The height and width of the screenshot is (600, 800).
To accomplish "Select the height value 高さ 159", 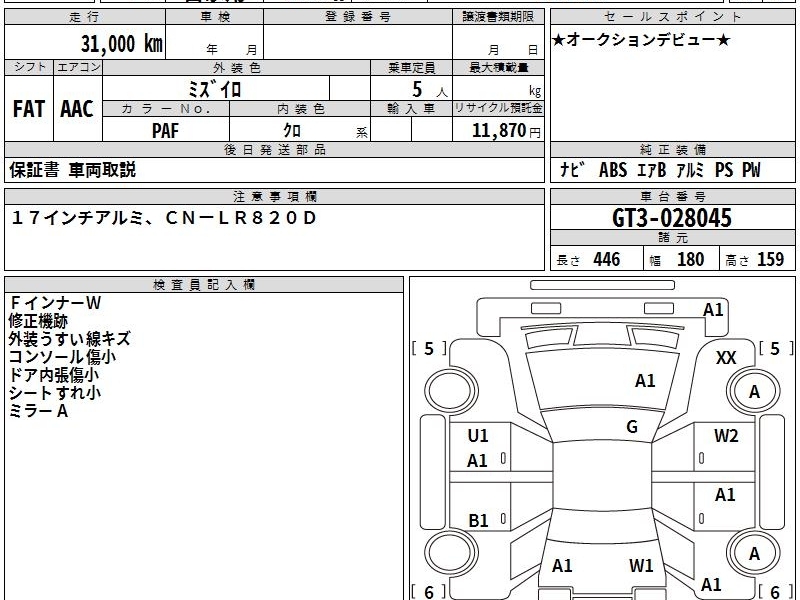I will coord(754,259).
